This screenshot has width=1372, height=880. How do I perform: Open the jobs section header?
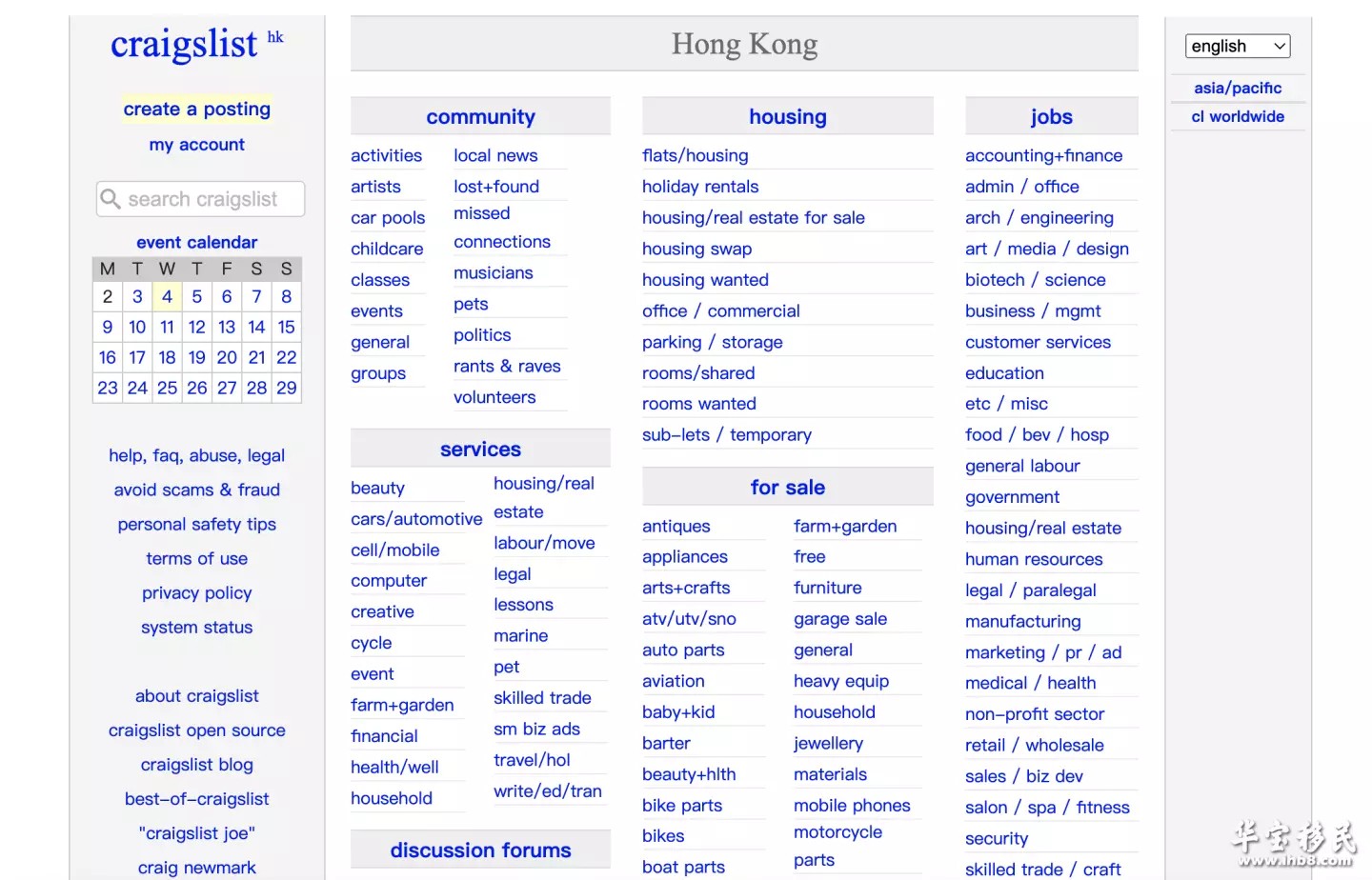point(1052,116)
